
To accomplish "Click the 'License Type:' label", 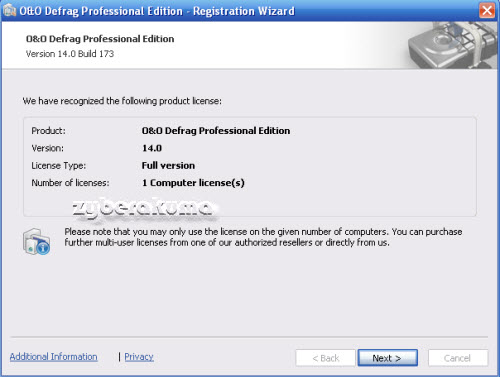I will (x=59, y=166).
